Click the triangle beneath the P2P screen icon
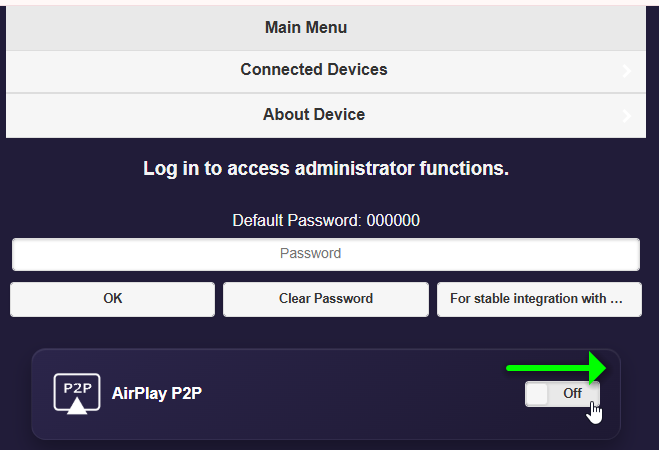659x450 pixels. [77, 406]
